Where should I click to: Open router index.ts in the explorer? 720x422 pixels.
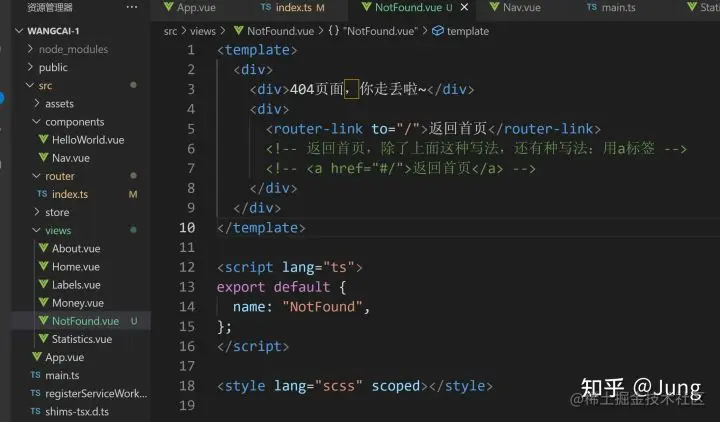(x=70, y=194)
